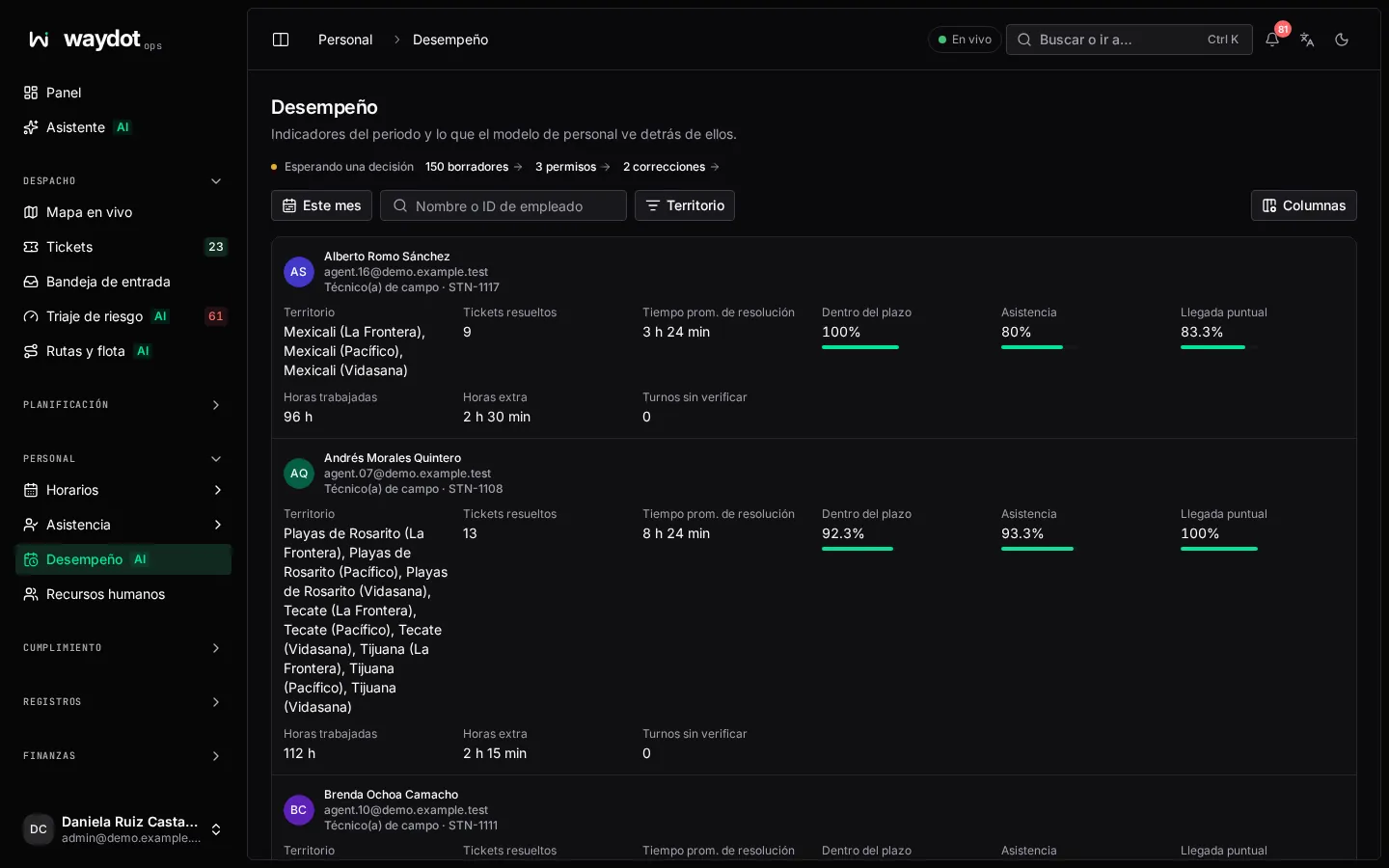Expand the Horarios submenu chevron

coord(217,490)
